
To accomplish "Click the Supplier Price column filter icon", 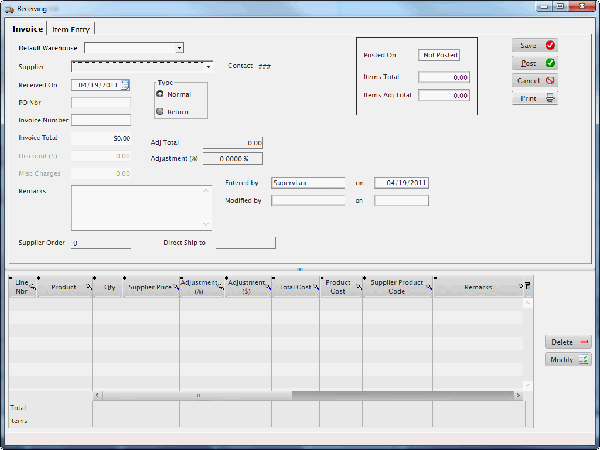I will pos(175,288).
